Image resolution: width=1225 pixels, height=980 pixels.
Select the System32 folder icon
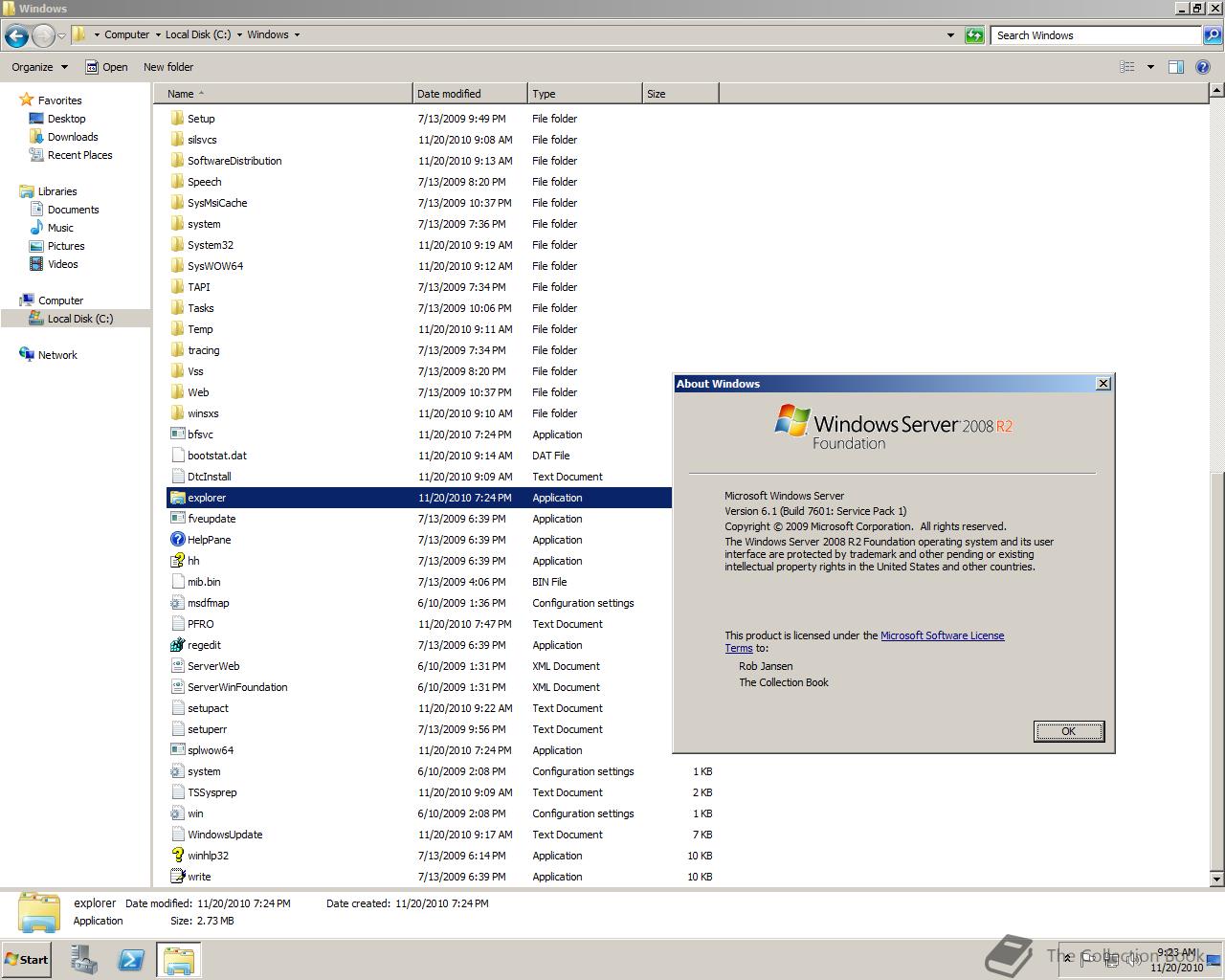(177, 245)
